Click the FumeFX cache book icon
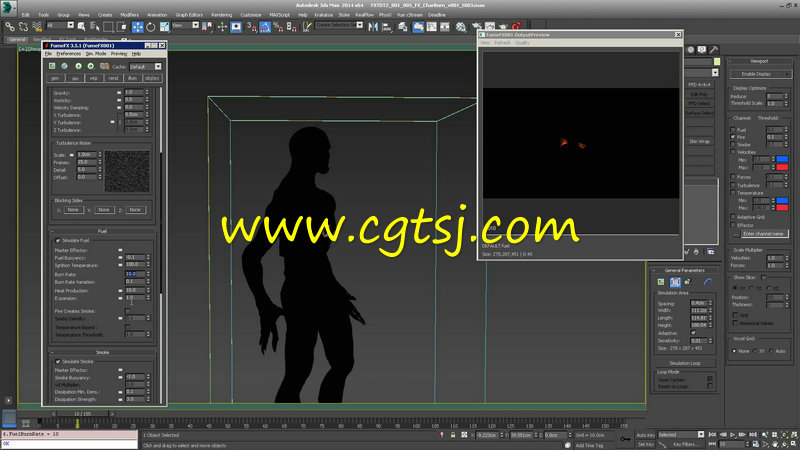 [104, 66]
